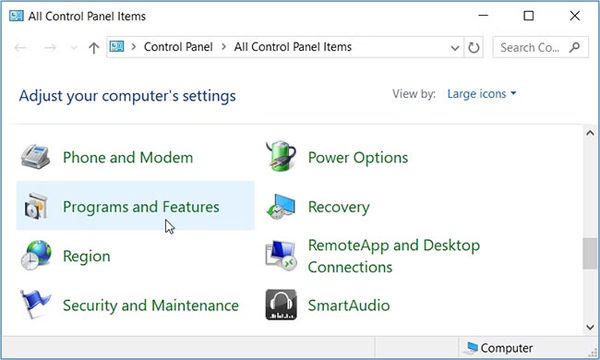Click the Computer status bar entry
The image size is (600, 360).
499,348
